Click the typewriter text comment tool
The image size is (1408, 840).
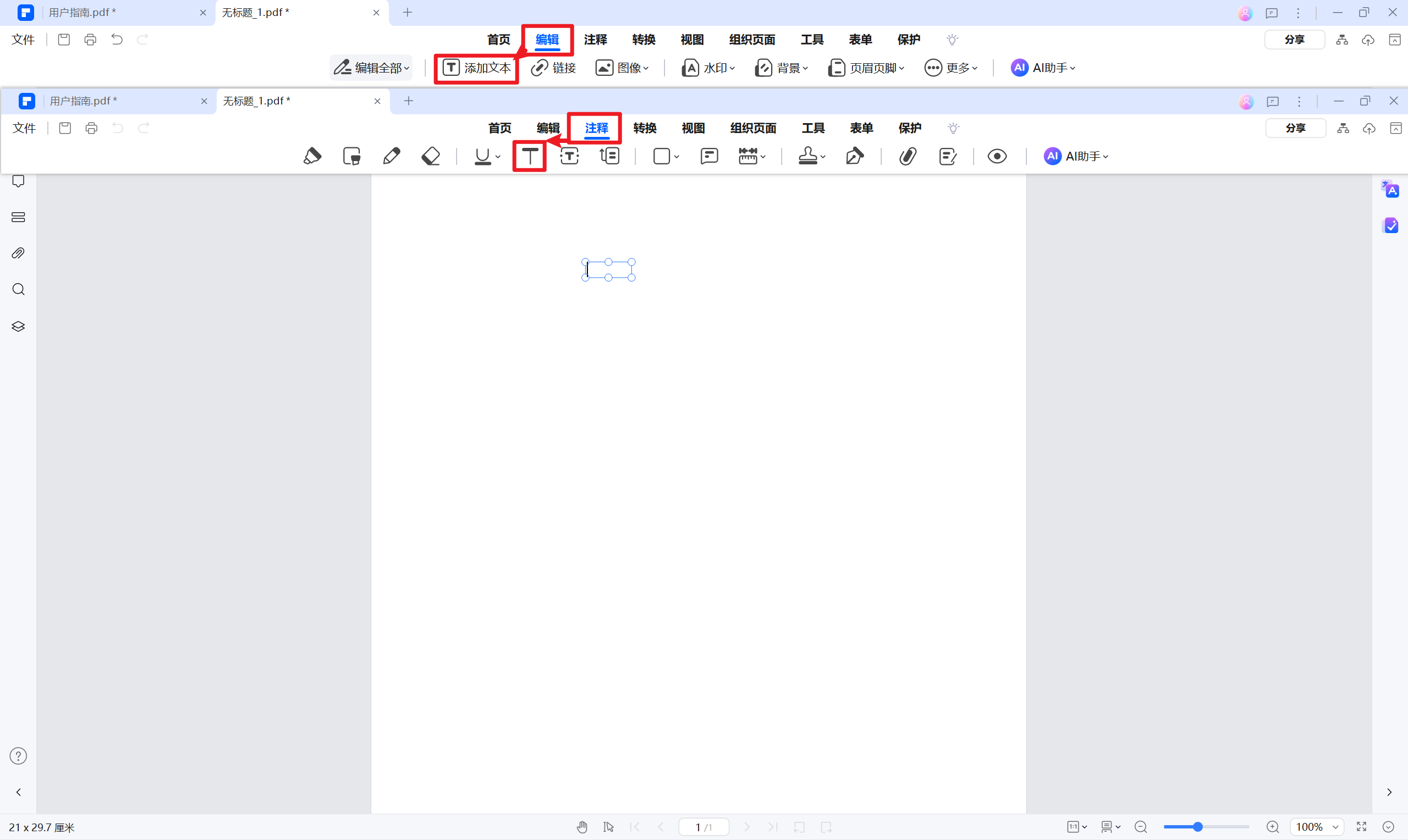(x=529, y=156)
